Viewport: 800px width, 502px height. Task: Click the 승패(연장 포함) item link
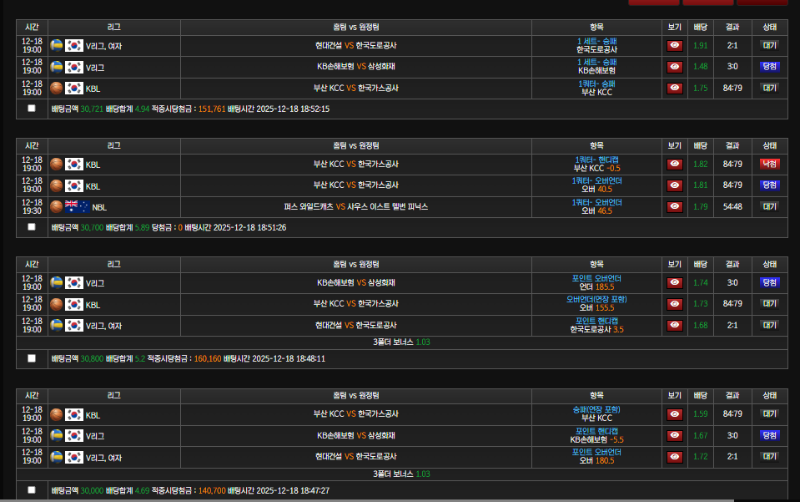(x=597, y=409)
